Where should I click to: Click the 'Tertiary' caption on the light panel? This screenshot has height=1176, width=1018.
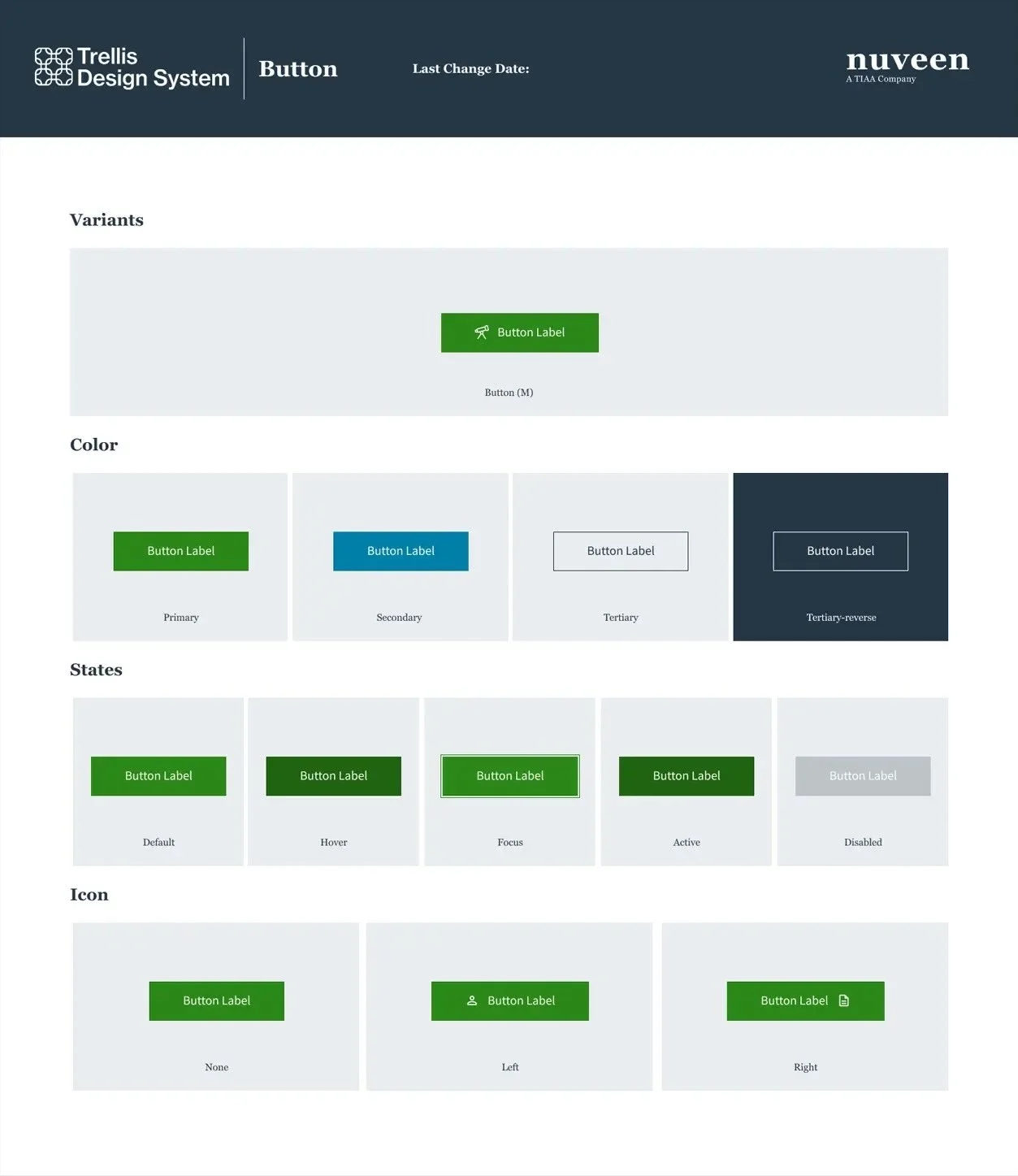coord(621,618)
